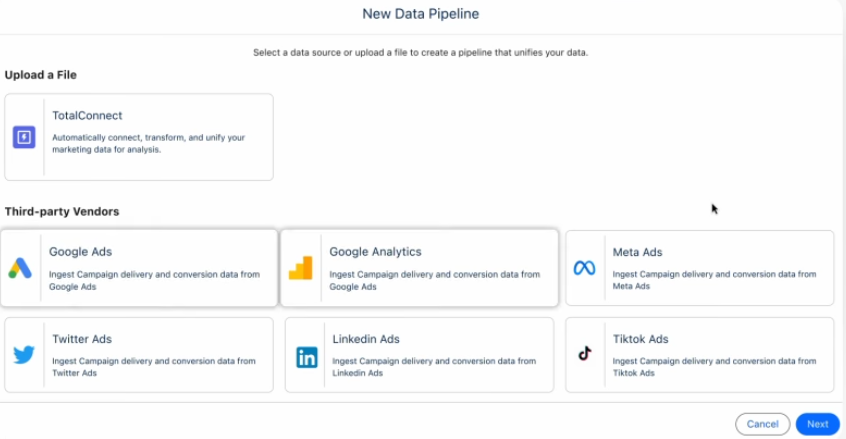The image size is (846, 439).
Task: Click Meta Ads card description text
Action: point(714,280)
